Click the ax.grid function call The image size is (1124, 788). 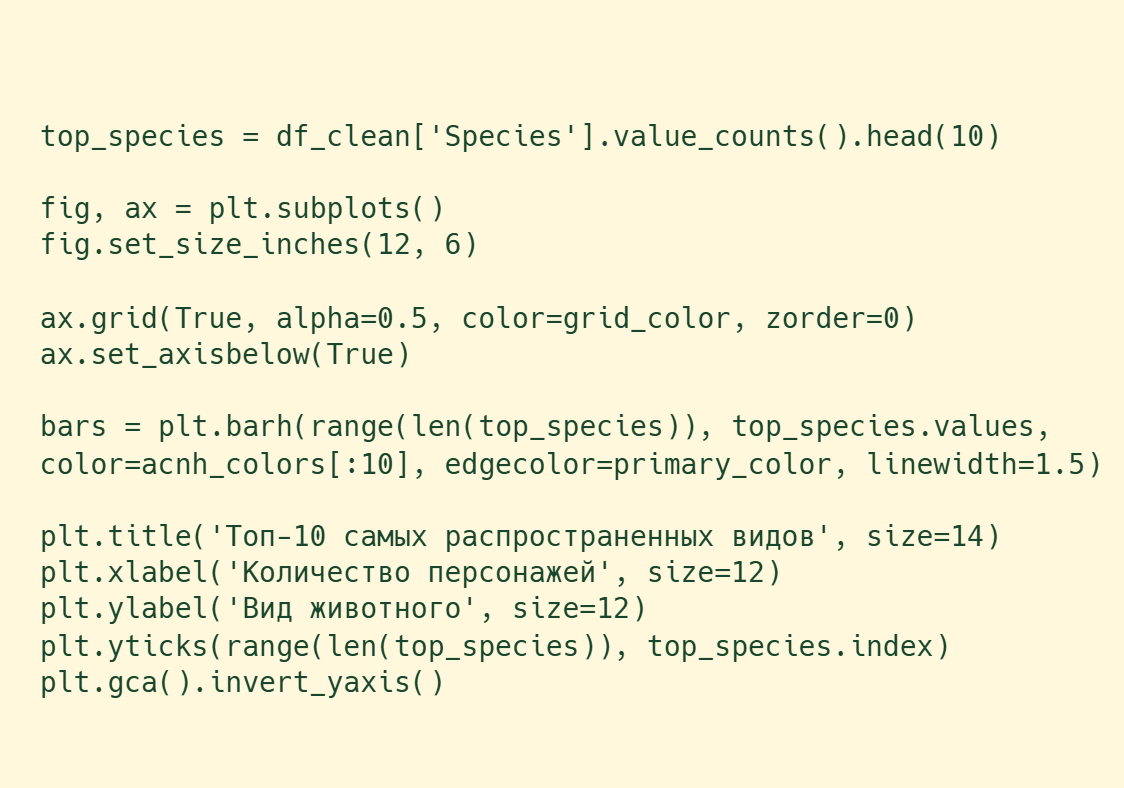pos(100,318)
